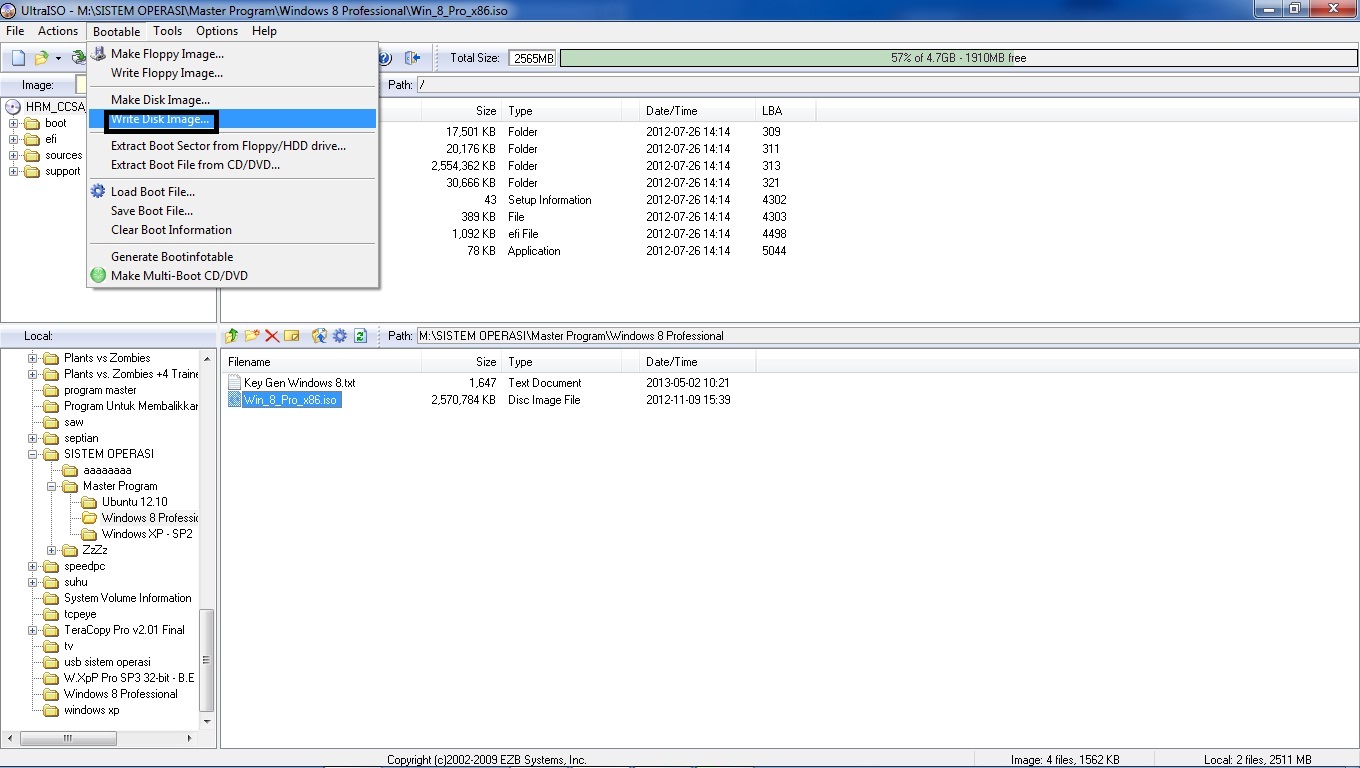The height and width of the screenshot is (768, 1360).
Task: Sort image list by LBA column header
Action: [x=786, y=111]
